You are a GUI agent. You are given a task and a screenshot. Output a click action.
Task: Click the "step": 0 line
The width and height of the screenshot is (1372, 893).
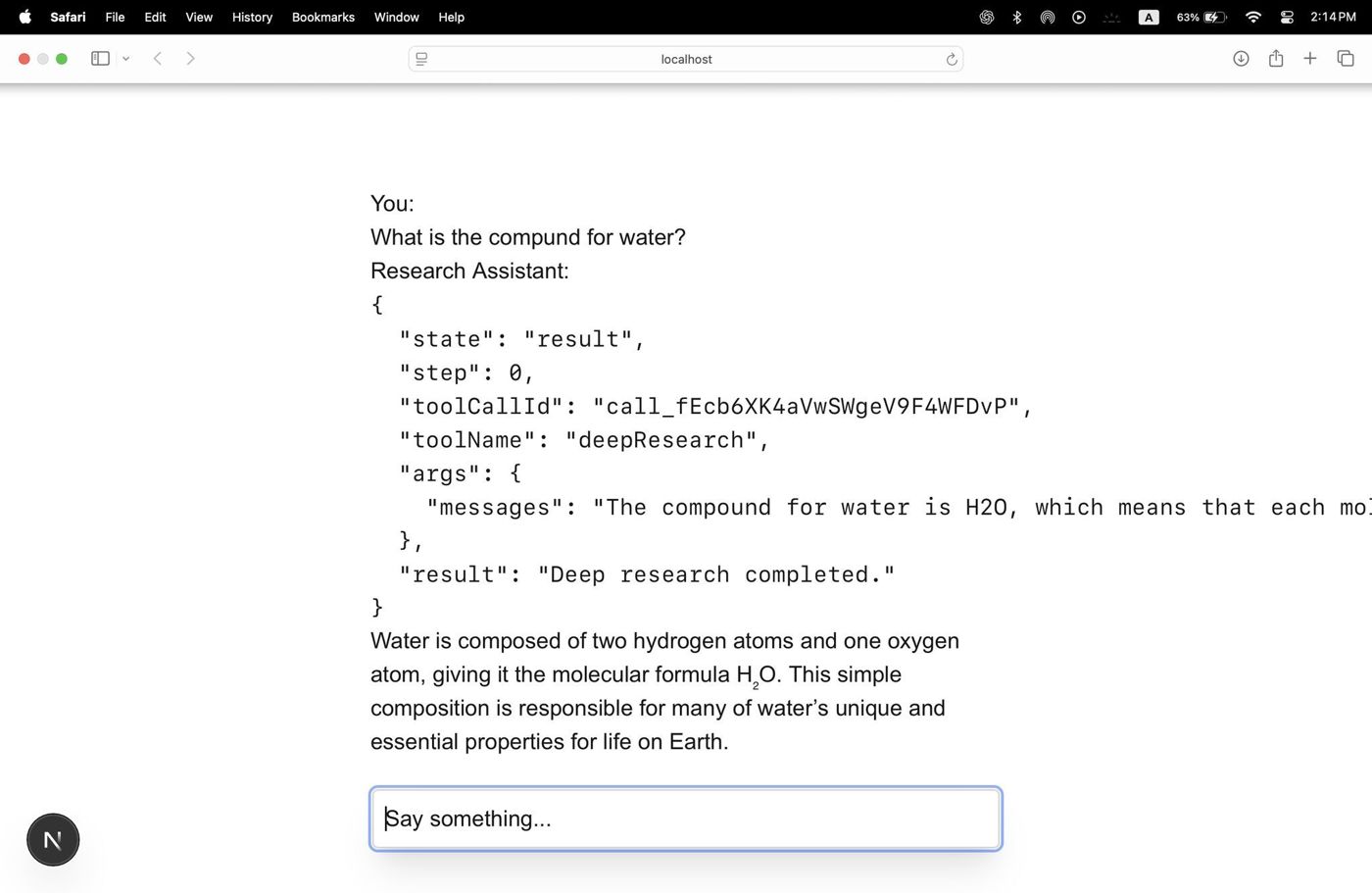(465, 372)
